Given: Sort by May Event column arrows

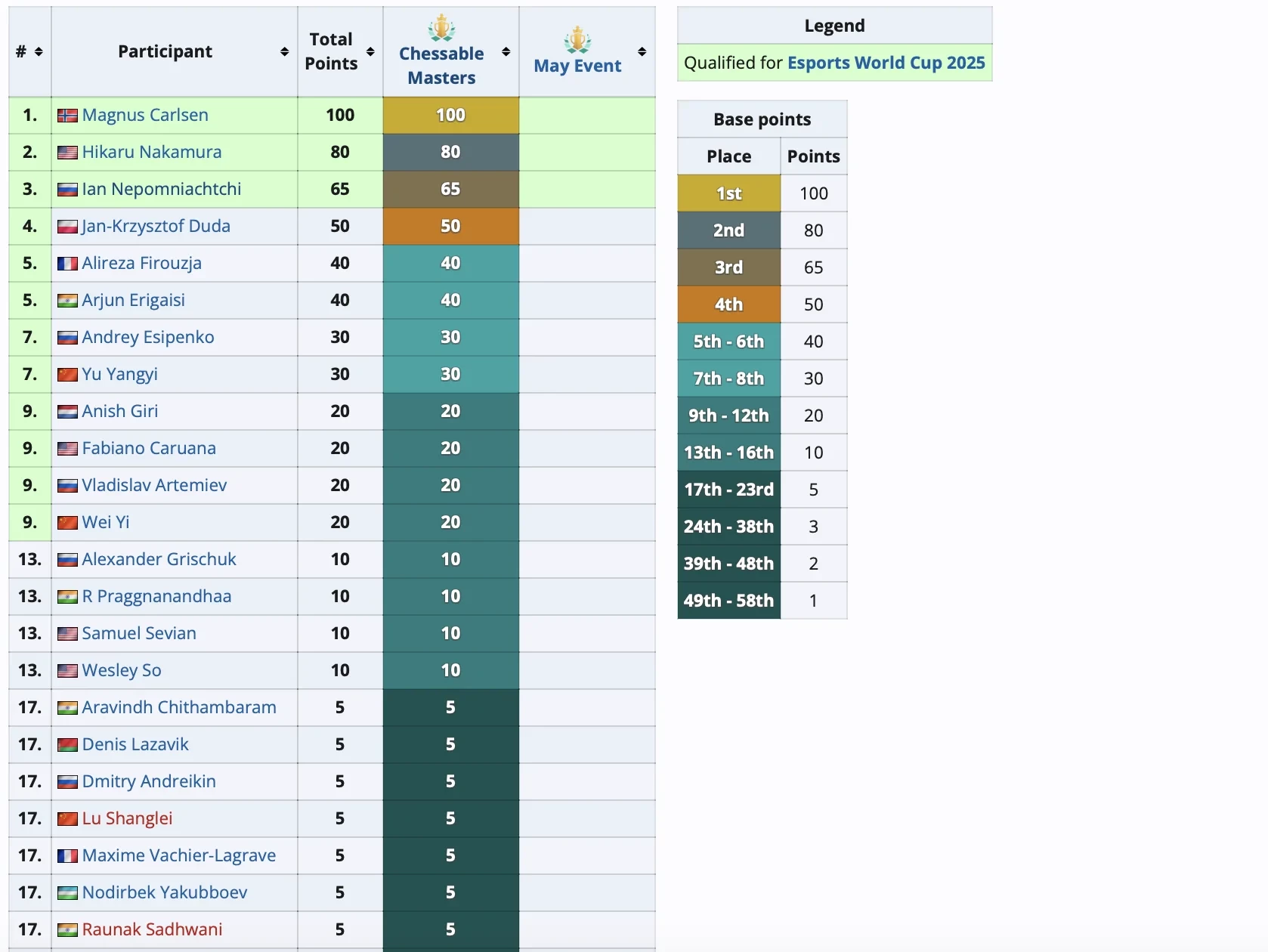Looking at the screenshot, I should 642,51.
